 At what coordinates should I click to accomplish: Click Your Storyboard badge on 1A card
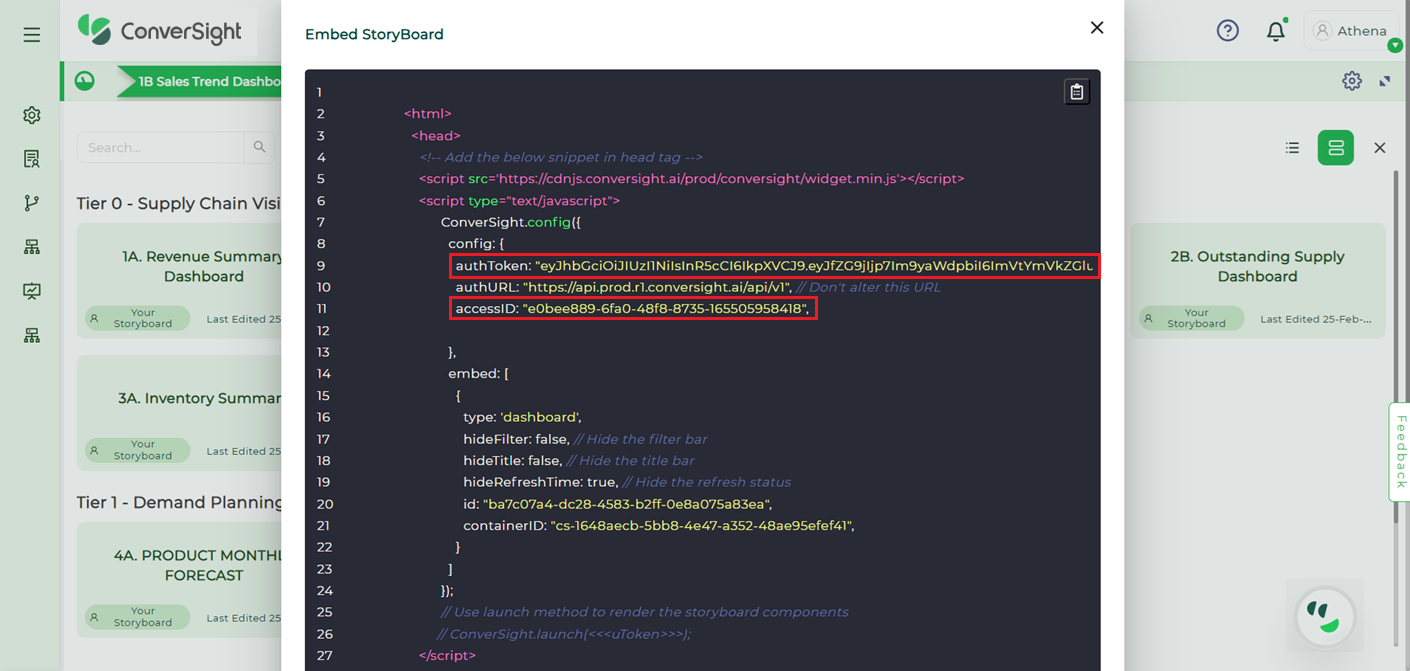click(138, 319)
